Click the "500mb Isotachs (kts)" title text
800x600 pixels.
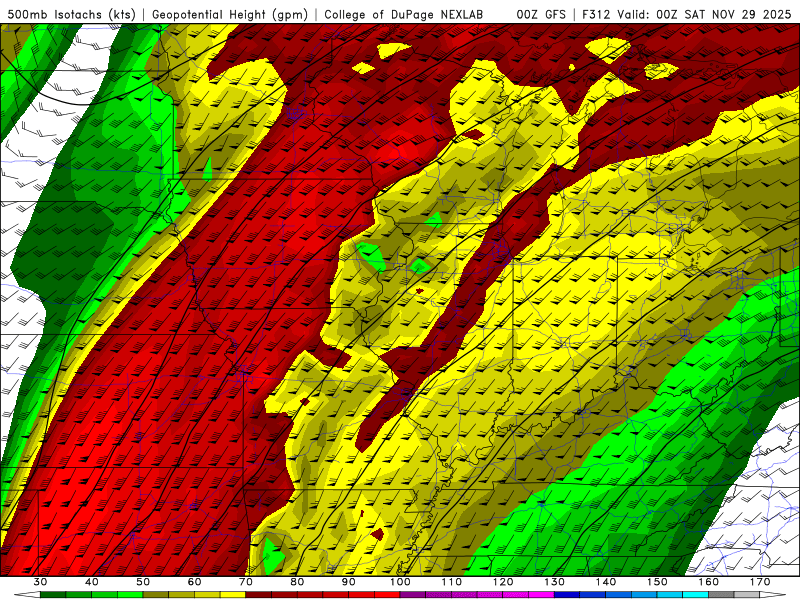(71, 15)
